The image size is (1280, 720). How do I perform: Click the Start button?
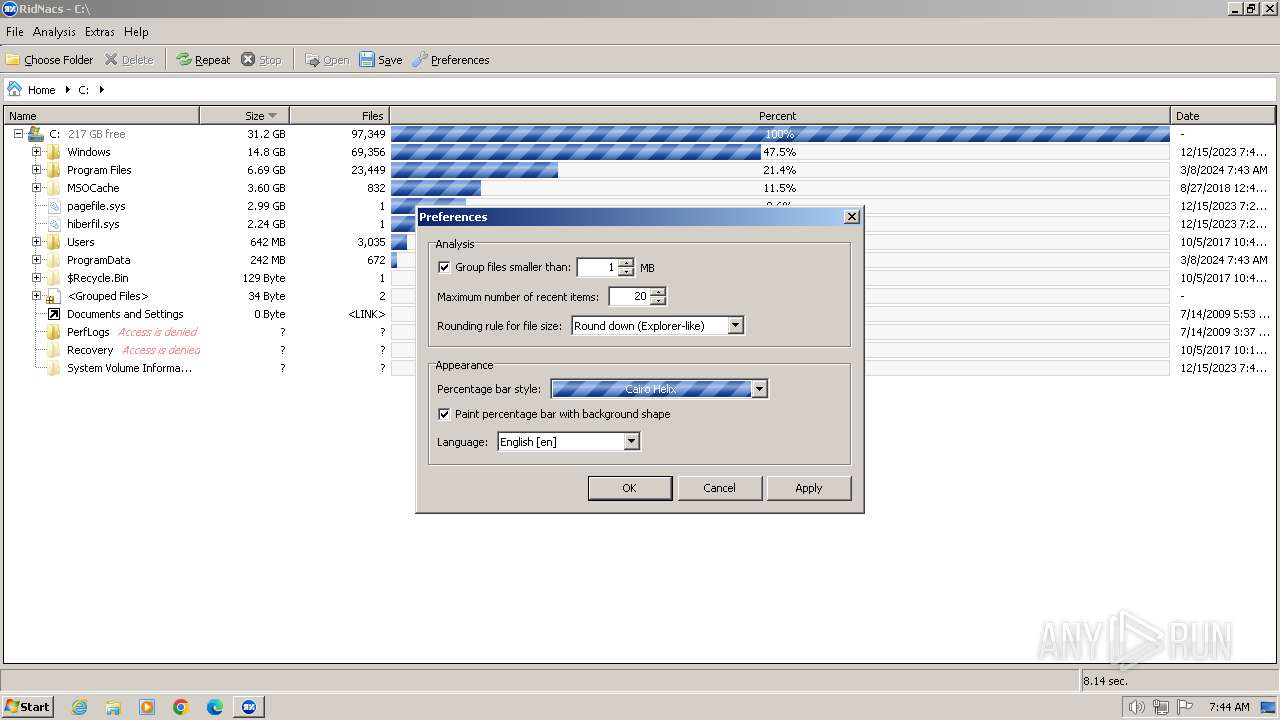(27, 707)
